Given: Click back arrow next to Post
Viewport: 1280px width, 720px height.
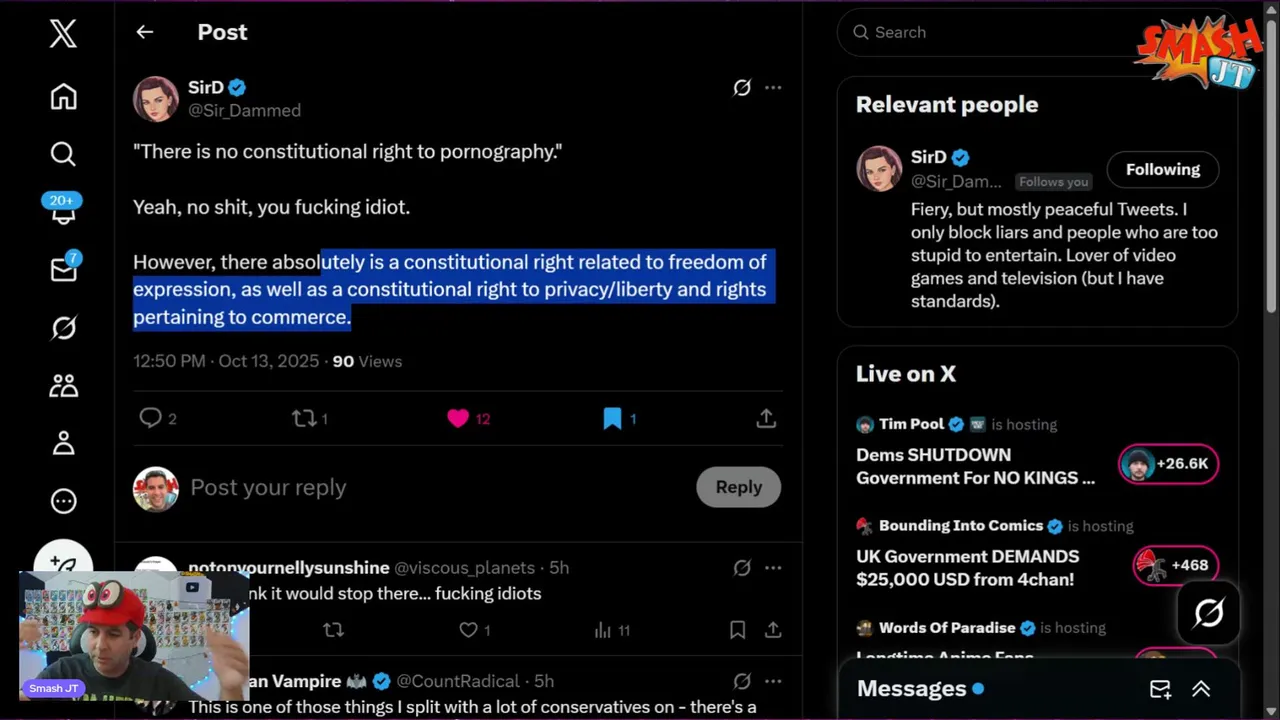Looking at the screenshot, I should coord(145,32).
